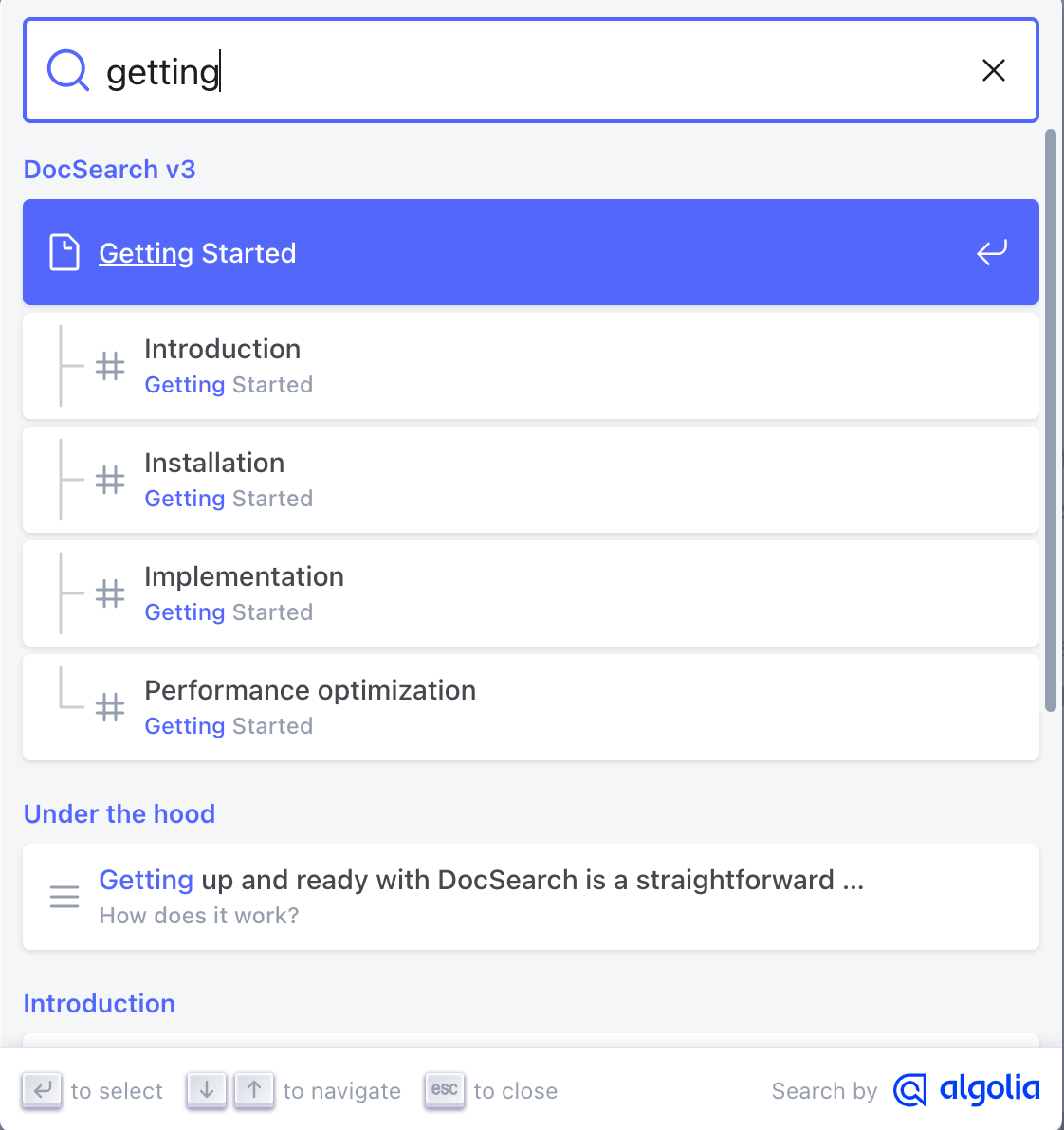This screenshot has width=1064, height=1130.
Task: Click the hash icon next to Introduction
Action: pos(110,366)
